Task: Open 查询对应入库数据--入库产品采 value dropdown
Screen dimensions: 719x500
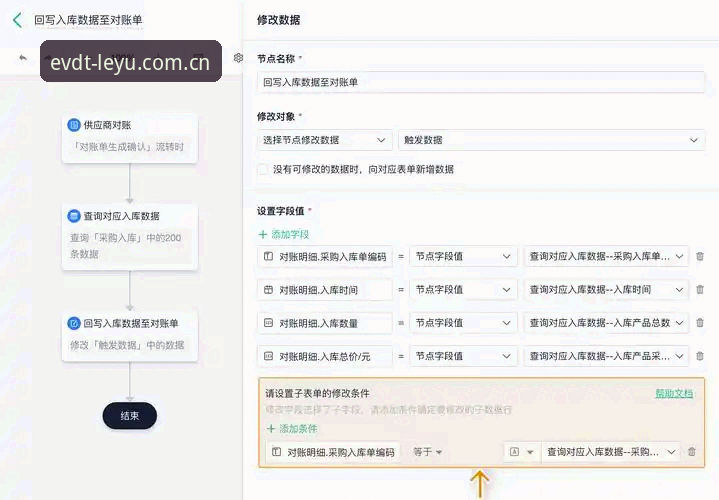Action: (606, 356)
